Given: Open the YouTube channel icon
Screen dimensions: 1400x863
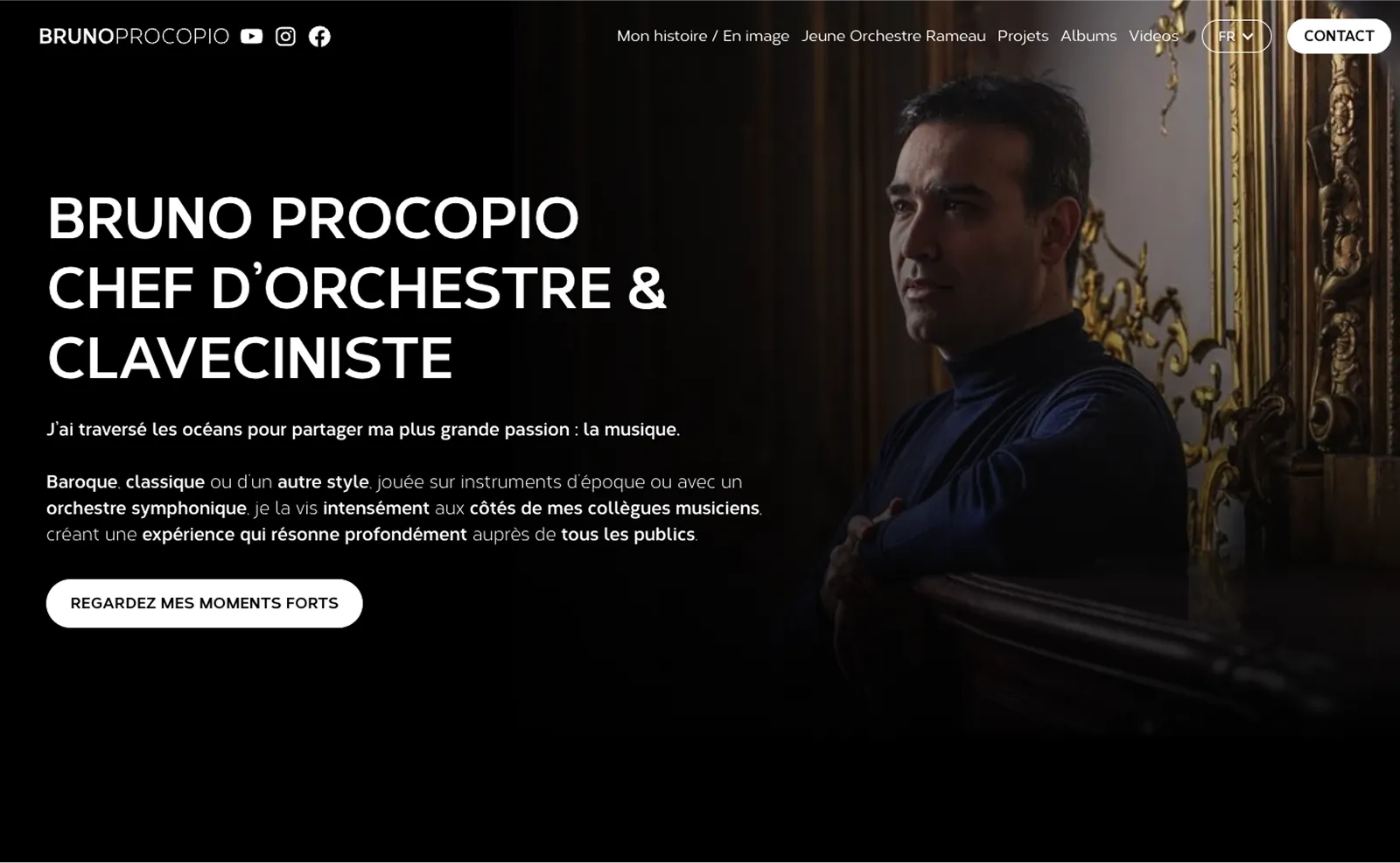Looking at the screenshot, I should coord(251,36).
